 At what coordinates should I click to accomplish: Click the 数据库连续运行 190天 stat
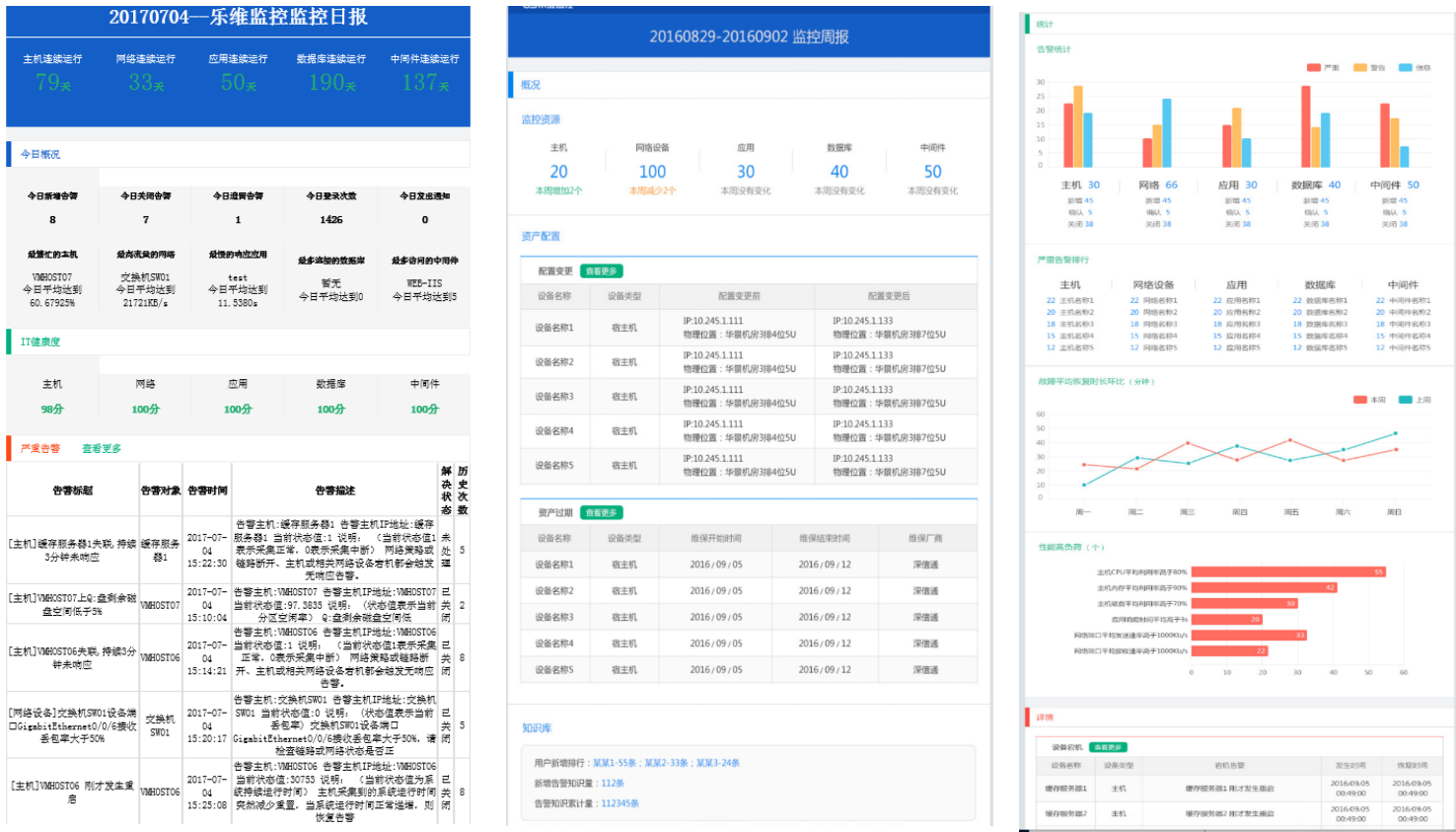tap(331, 73)
